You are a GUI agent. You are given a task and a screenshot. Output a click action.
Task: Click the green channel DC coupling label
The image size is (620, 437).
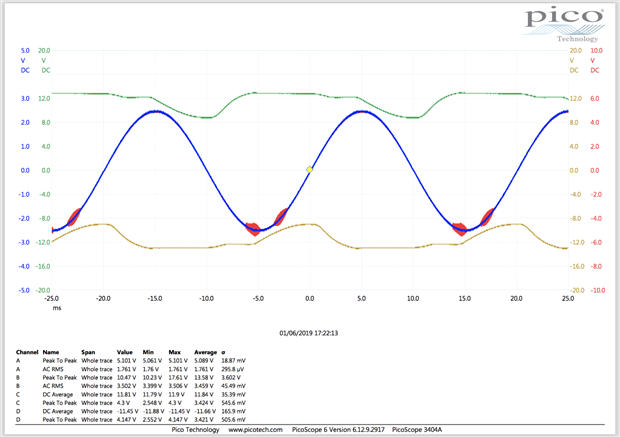click(x=44, y=70)
